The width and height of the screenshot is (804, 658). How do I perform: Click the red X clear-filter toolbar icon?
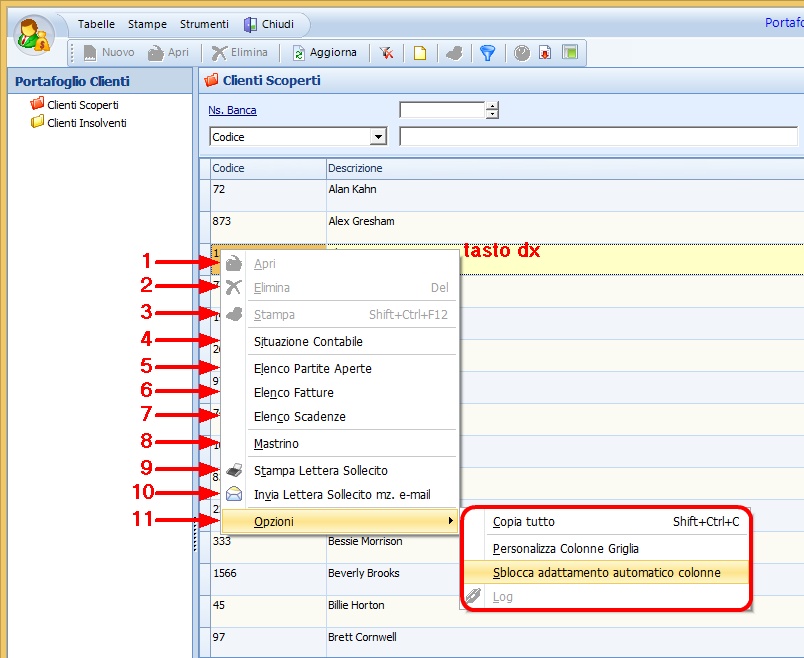[386, 53]
